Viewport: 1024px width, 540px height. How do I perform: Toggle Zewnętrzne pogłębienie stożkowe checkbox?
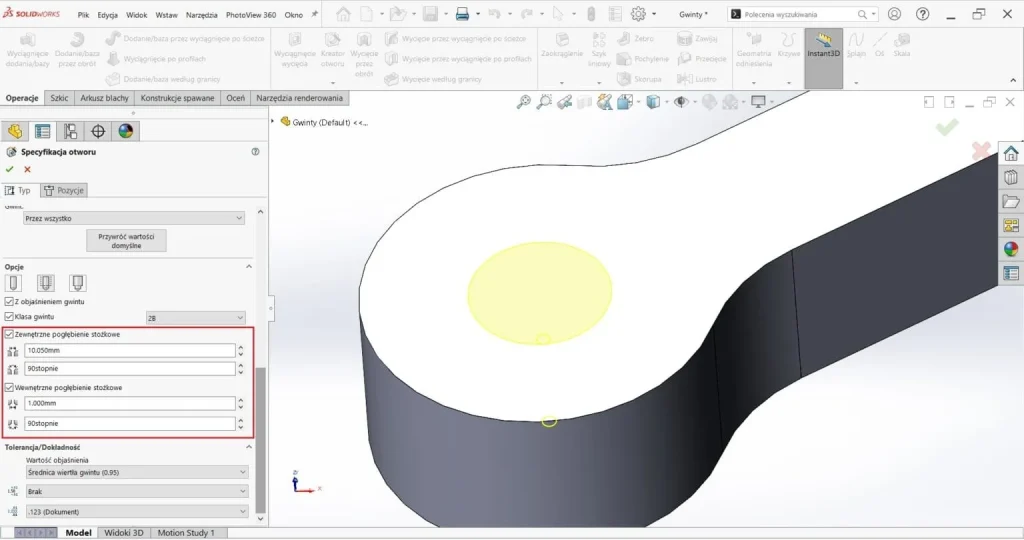(9, 334)
